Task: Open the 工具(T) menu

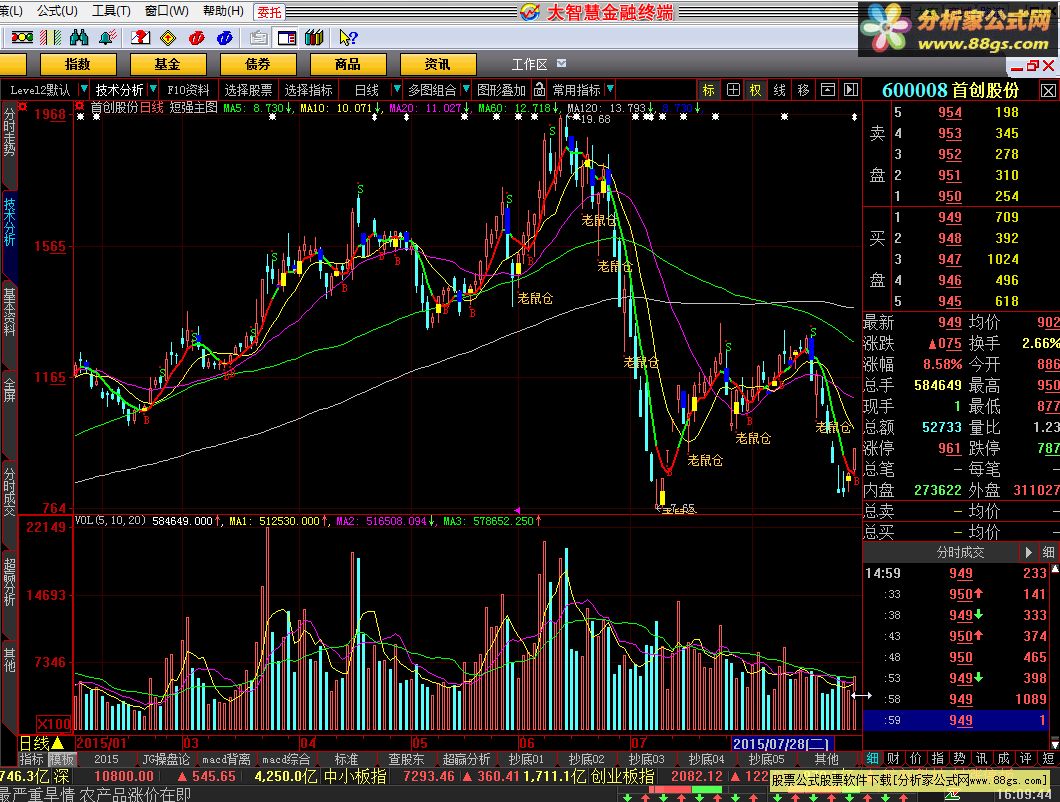Action: pos(111,11)
